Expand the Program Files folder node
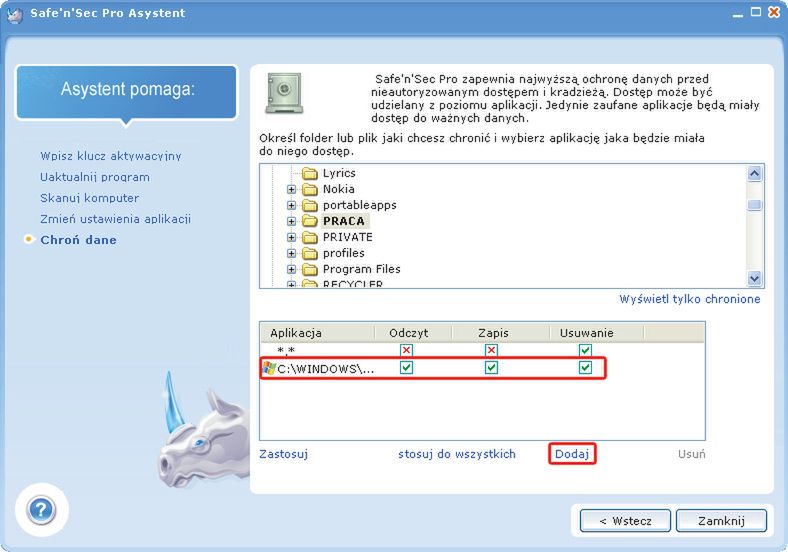The width and height of the screenshot is (788, 552). [x=291, y=269]
